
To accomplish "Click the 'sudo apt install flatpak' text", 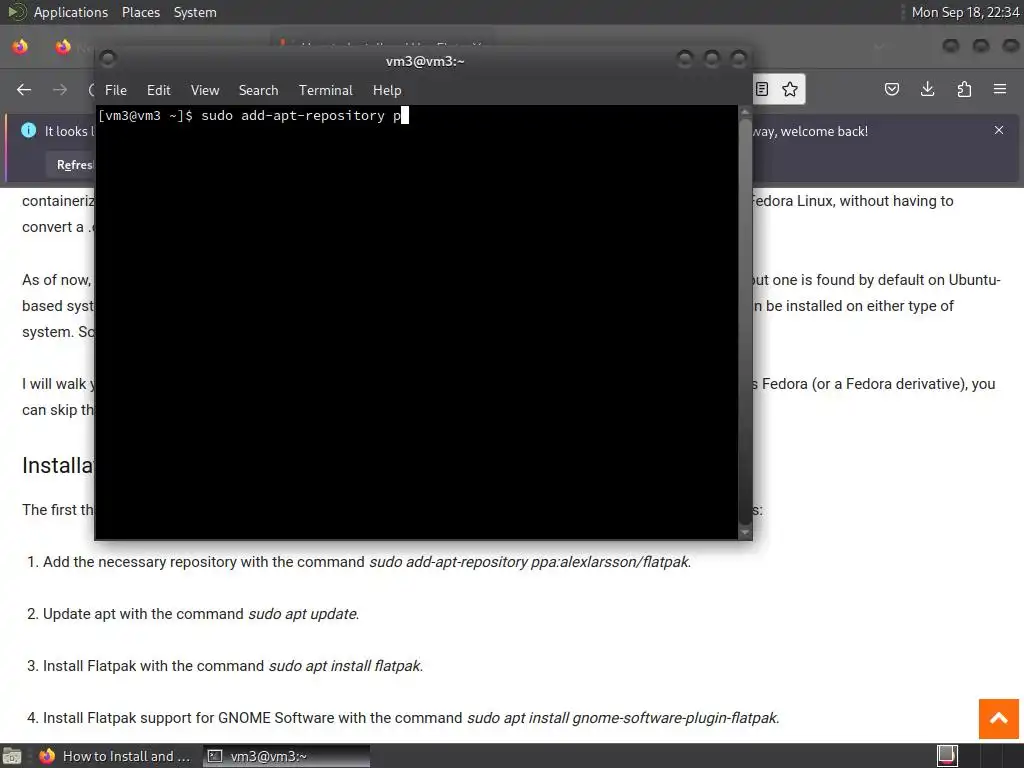I will click(x=345, y=666).
